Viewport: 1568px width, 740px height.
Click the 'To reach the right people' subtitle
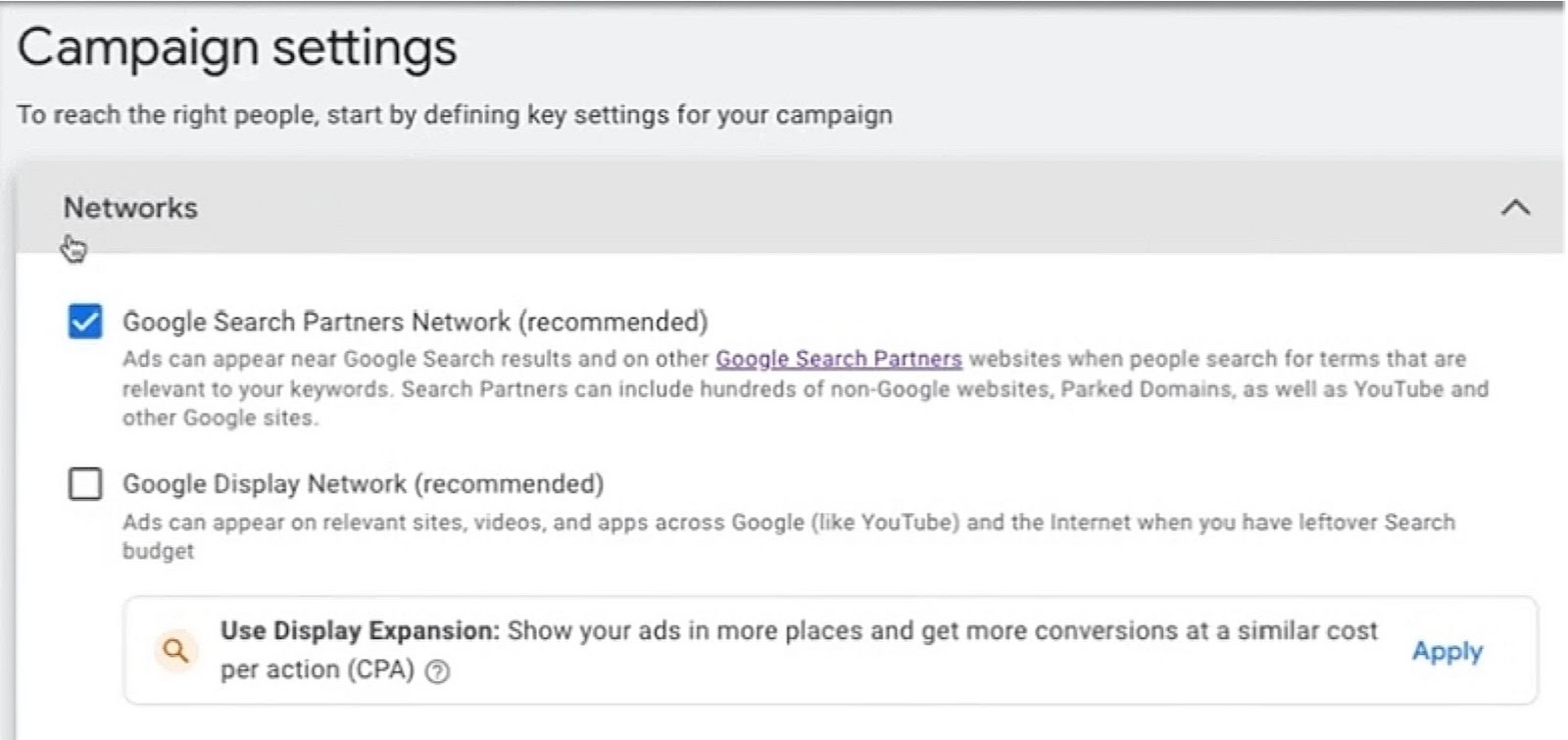click(x=454, y=115)
